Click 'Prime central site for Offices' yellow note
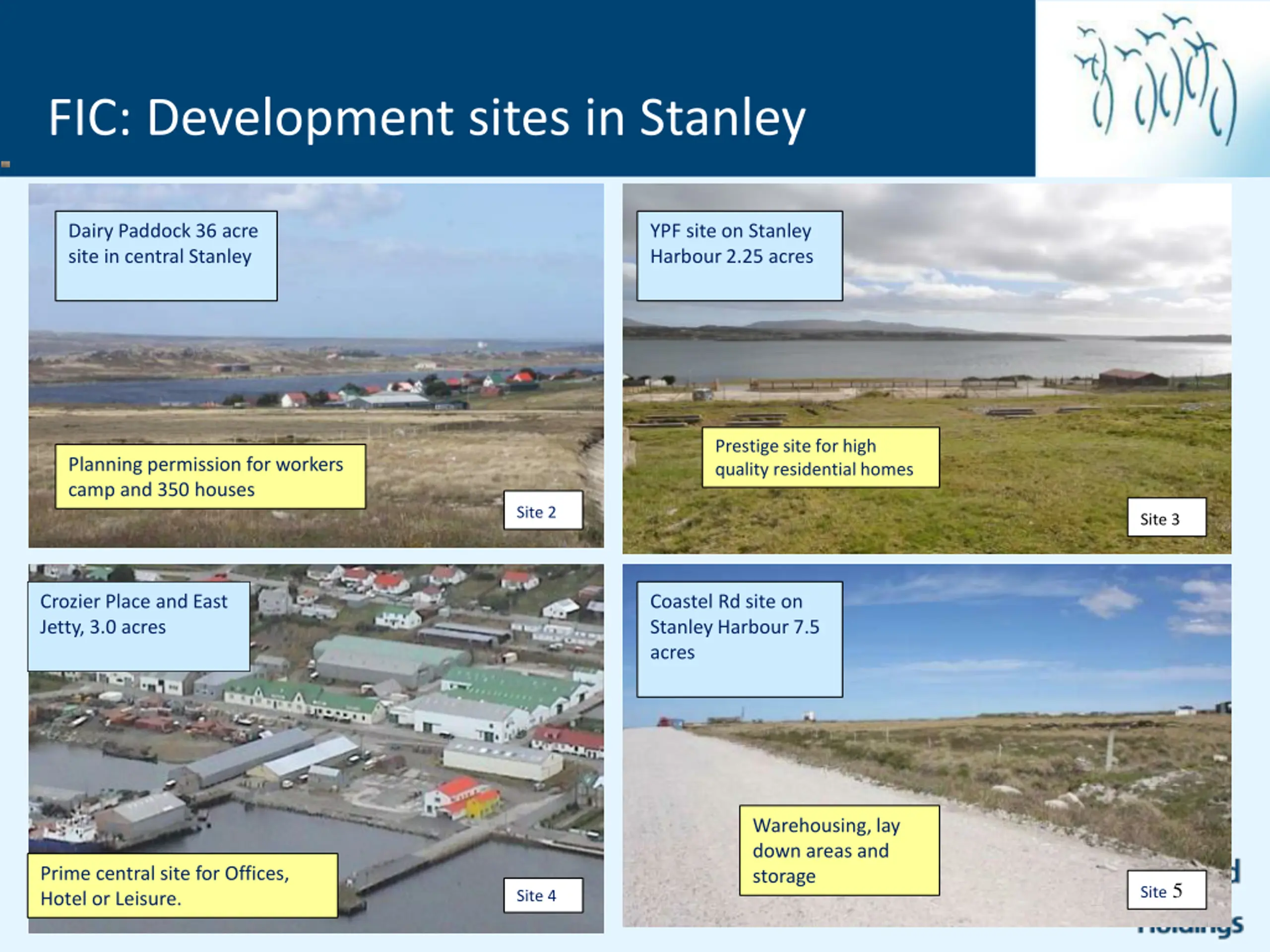This screenshot has height=952, width=1270. (x=183, y=886)
